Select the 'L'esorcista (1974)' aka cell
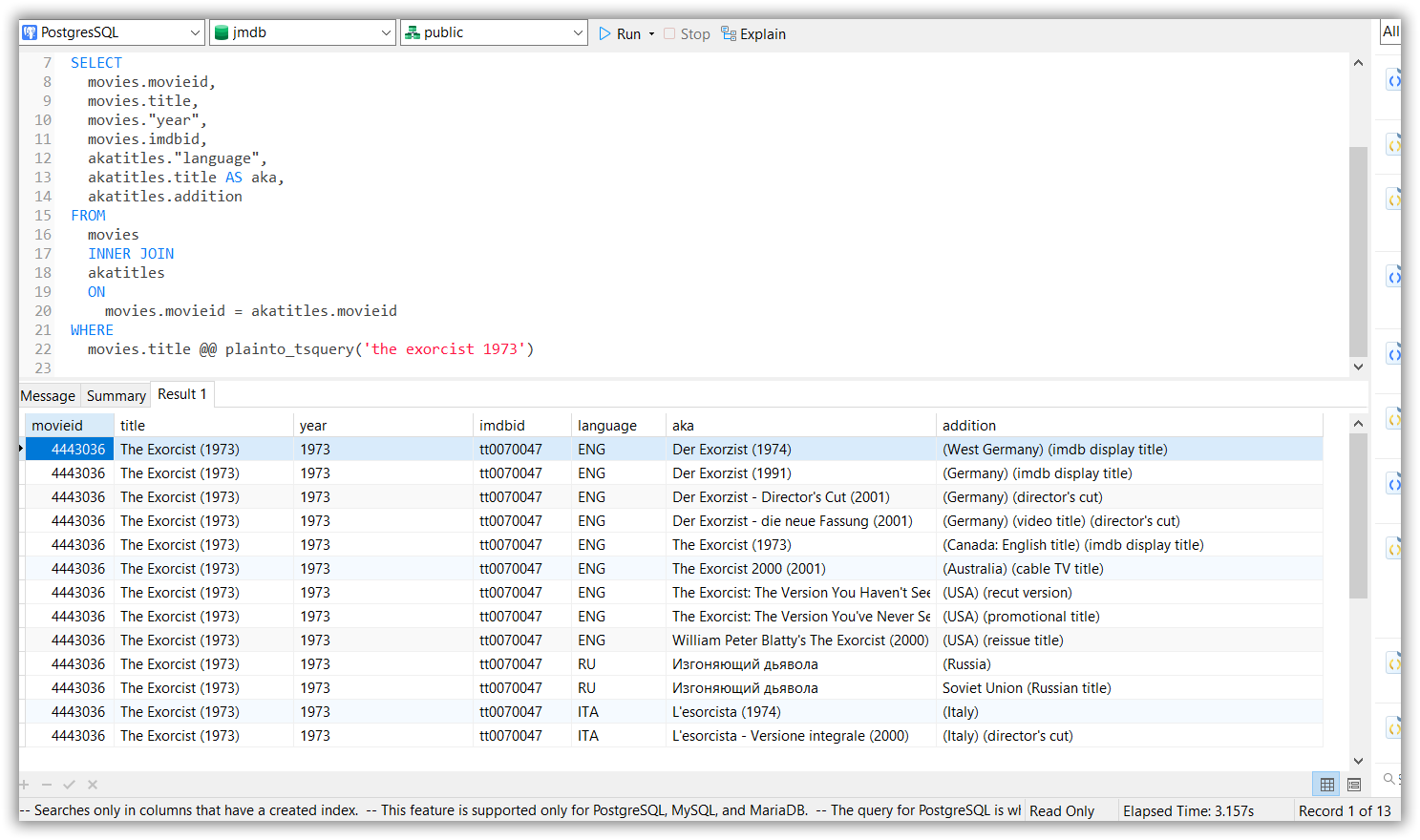Image resolution: width=1420 pixels, height=840 pixels. pyautogui.click(x=800, y=712)
